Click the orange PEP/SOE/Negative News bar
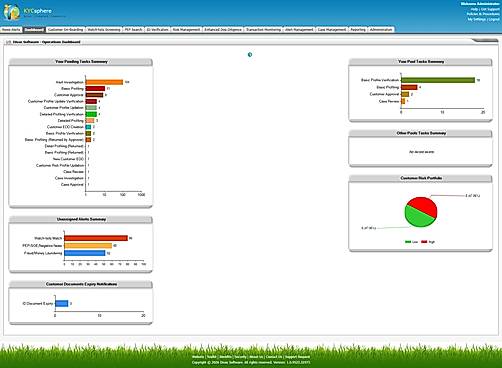The image size is (502, 368). point(88,246)
